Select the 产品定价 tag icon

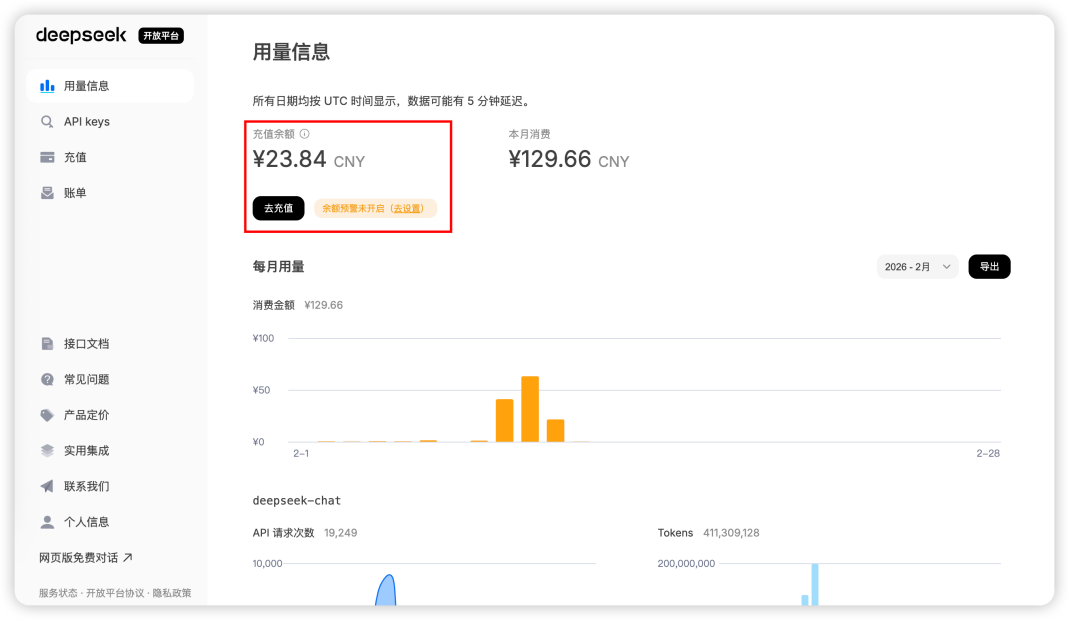tap(47, 415)
